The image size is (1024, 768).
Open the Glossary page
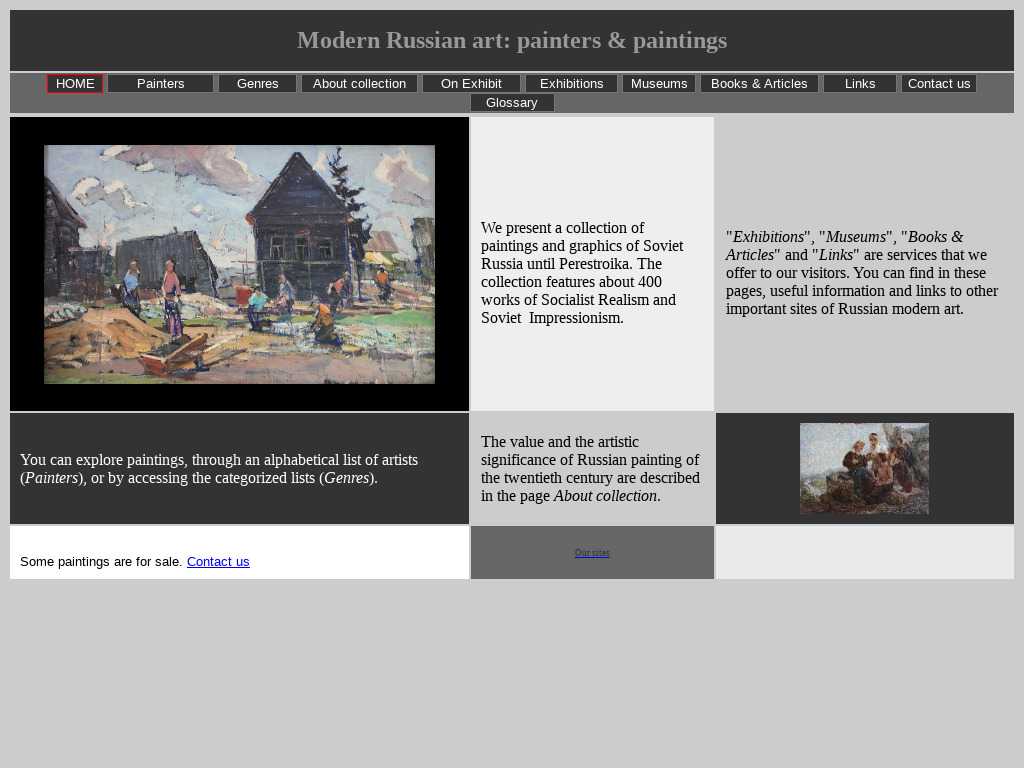(x=512, y=103)
